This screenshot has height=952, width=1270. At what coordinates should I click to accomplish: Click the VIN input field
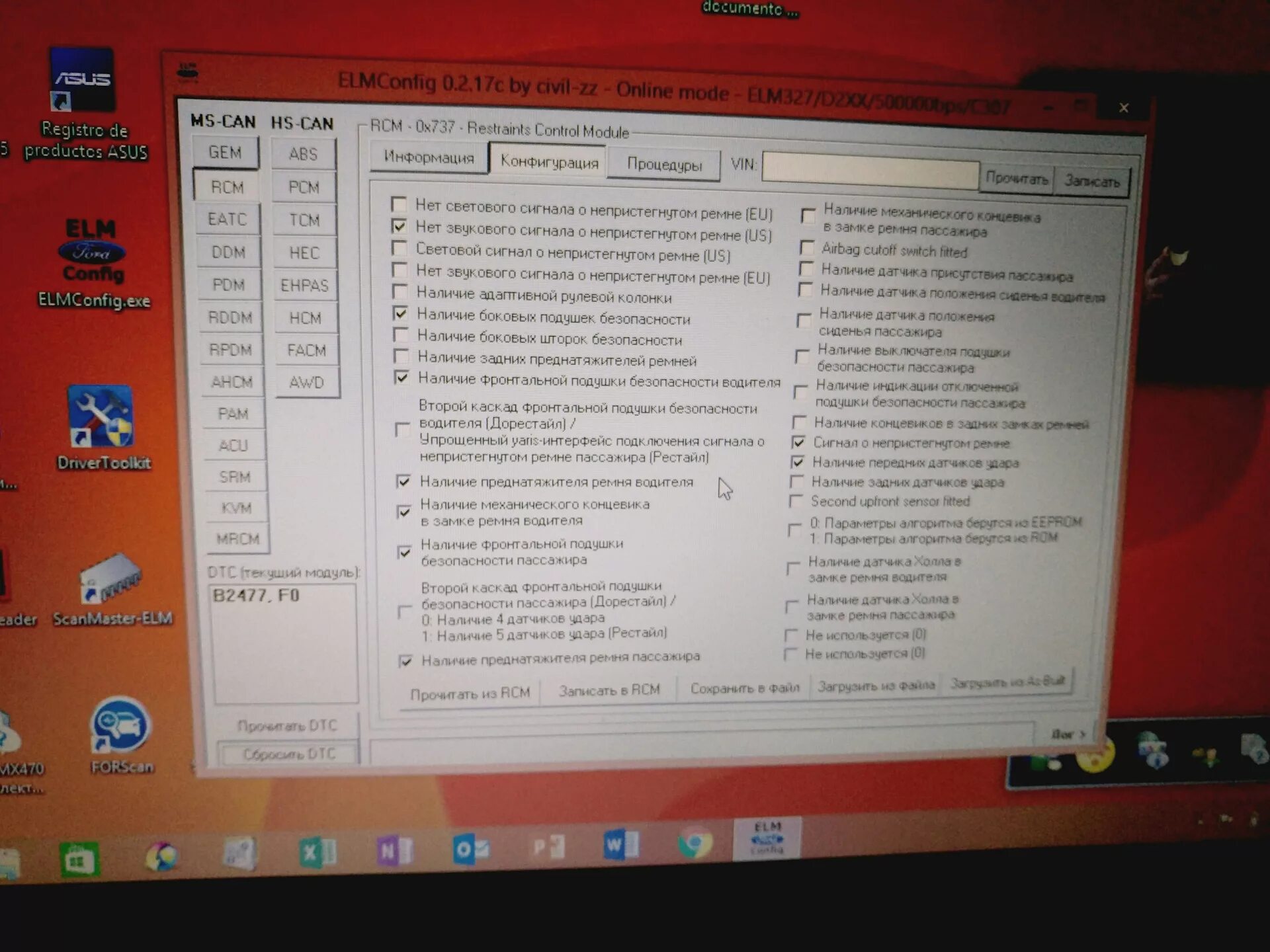869,169
